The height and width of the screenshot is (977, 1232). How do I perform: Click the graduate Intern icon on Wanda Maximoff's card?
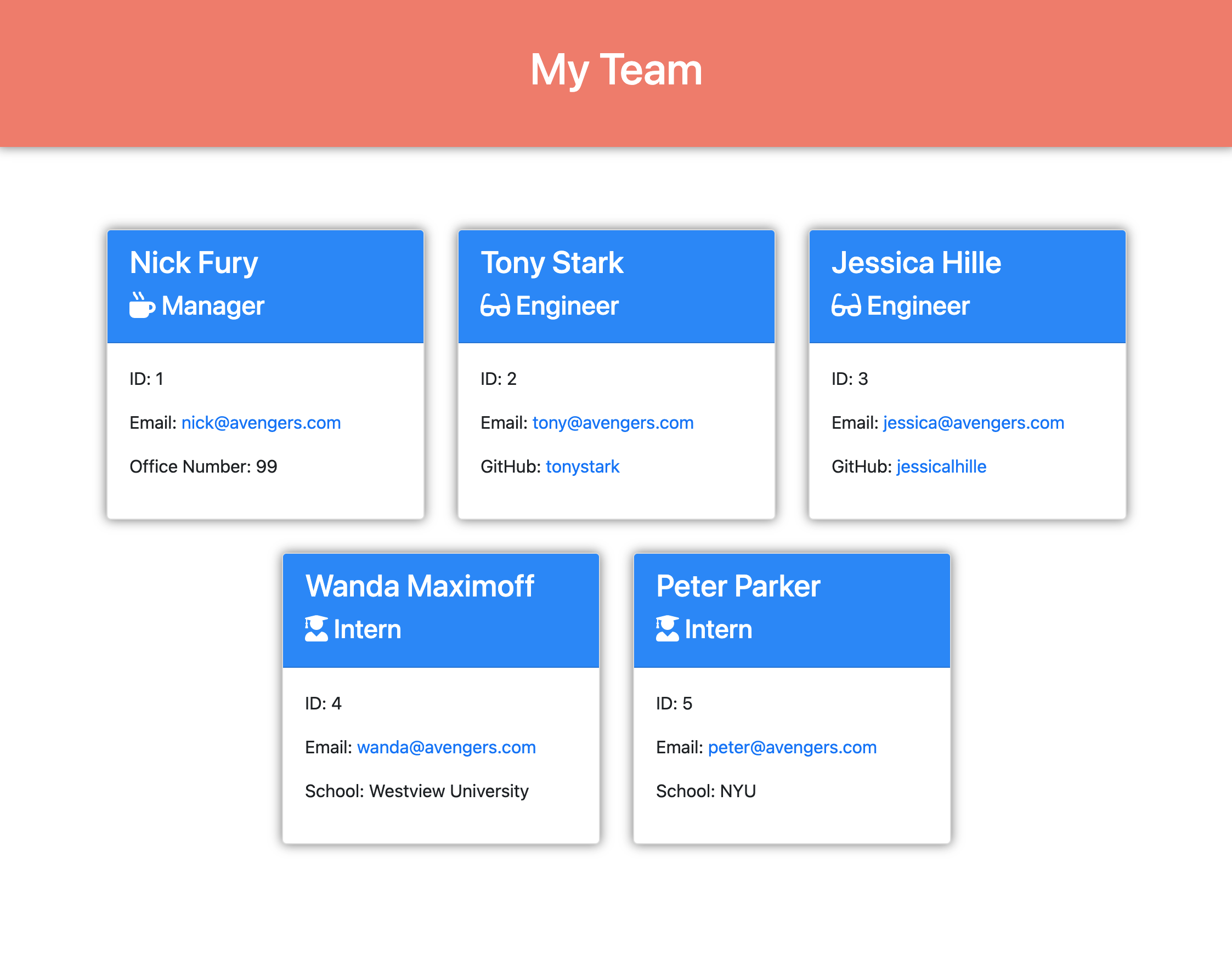click(316, 629)
